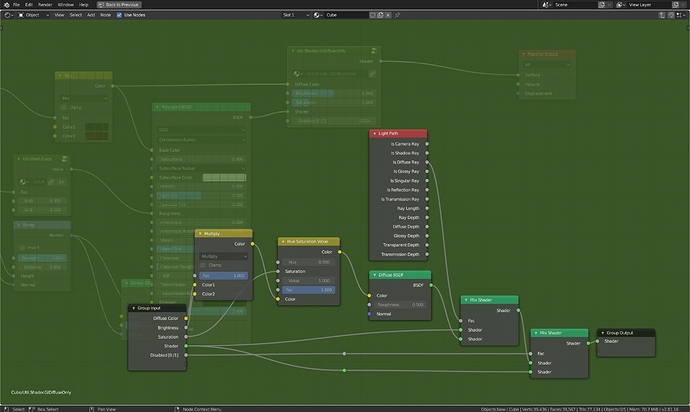The height and width of the screenshot is (412, 690).
Task: Pin the node tree with the pin icon
Action: point(397,15)
